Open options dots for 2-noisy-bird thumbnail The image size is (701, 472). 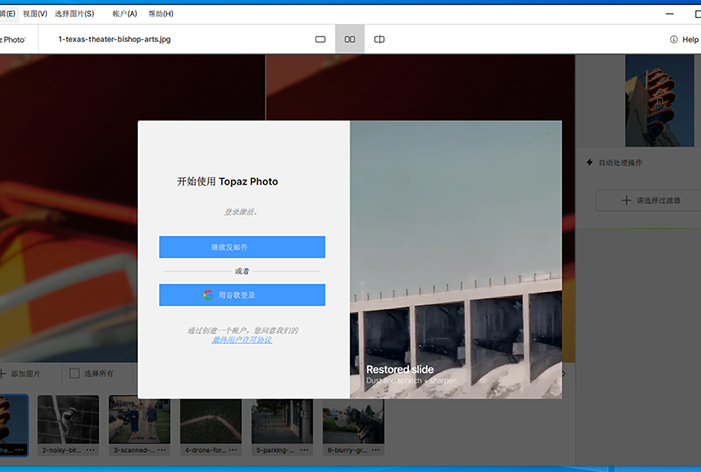91,450
